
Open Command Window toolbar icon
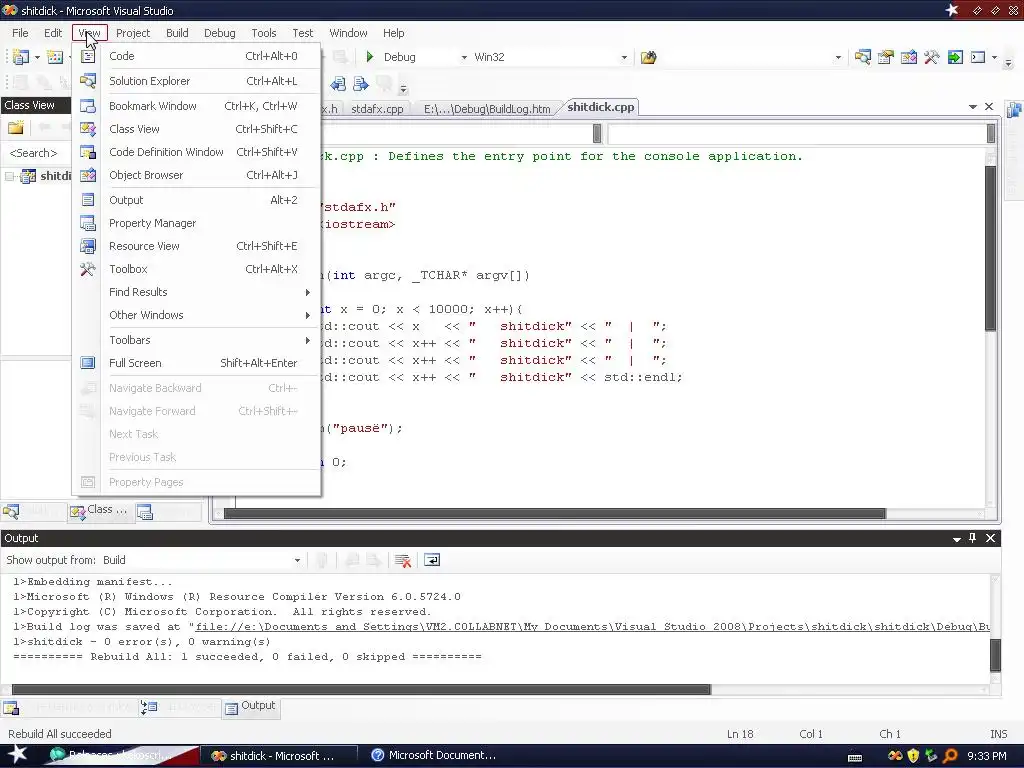tap(978, 57)
